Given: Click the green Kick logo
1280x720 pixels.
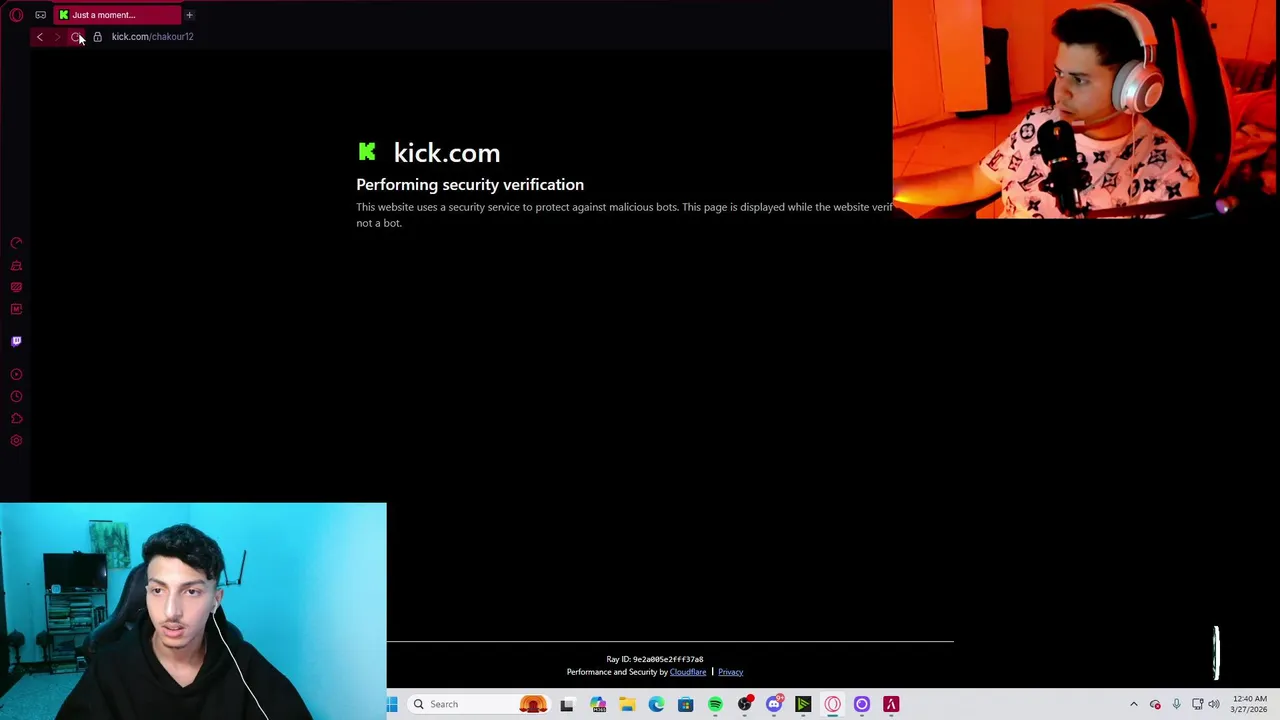Looking at the screenshot, I should coord(367,151).
